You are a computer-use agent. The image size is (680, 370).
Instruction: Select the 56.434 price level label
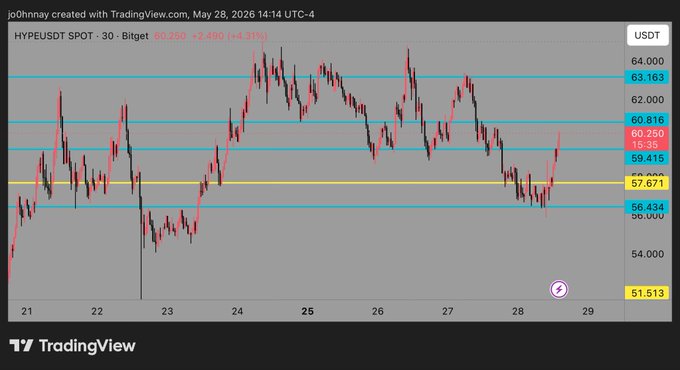coord(647,207)
